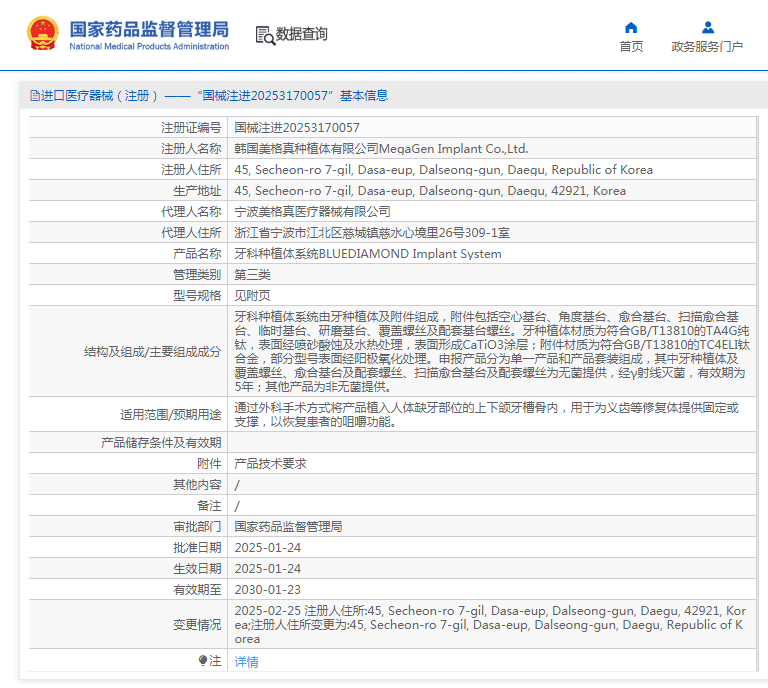Click the 宁波美格真医疗器械有限公司 agent name
The height and width of the screenshot is (688, 768).
312,212
